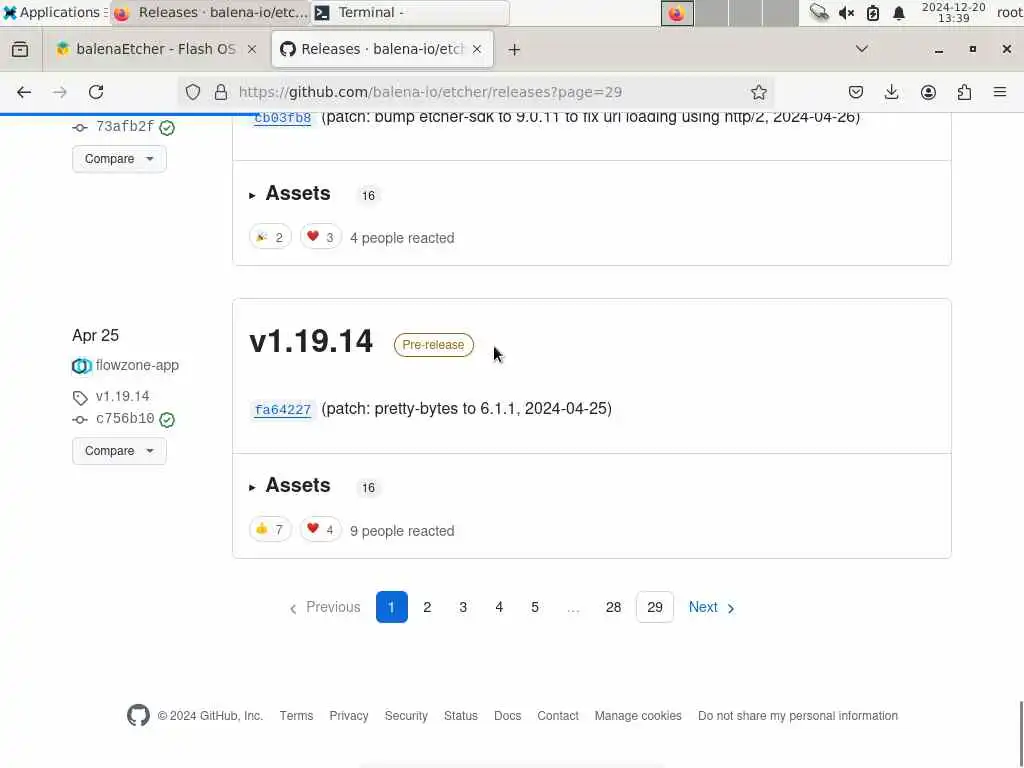Go to pagination page 3
Viewport: 1024px width, 768px height.
coord(463,607)
